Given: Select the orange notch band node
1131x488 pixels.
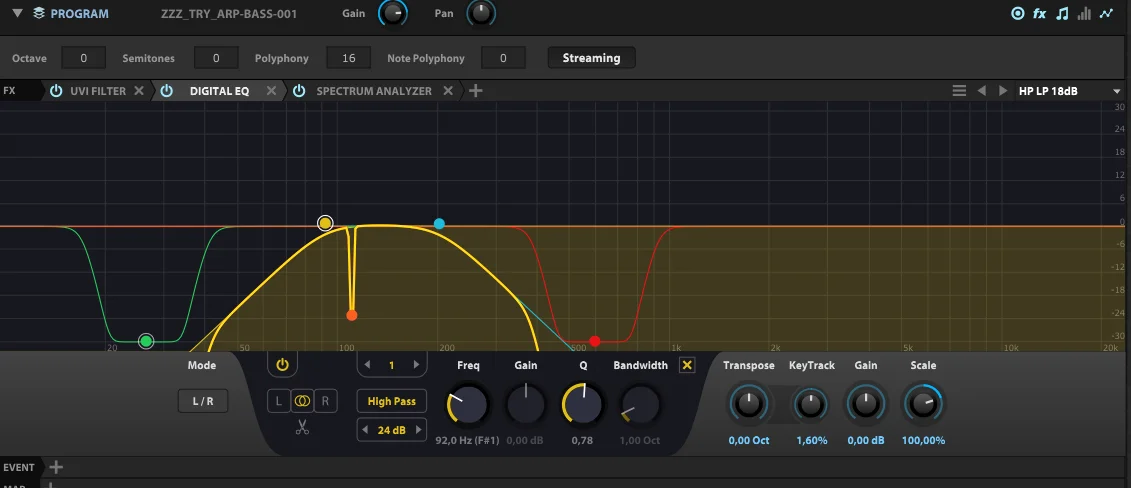Looking at the screenshot, I should pyautogui.click(x=351, y=315).
